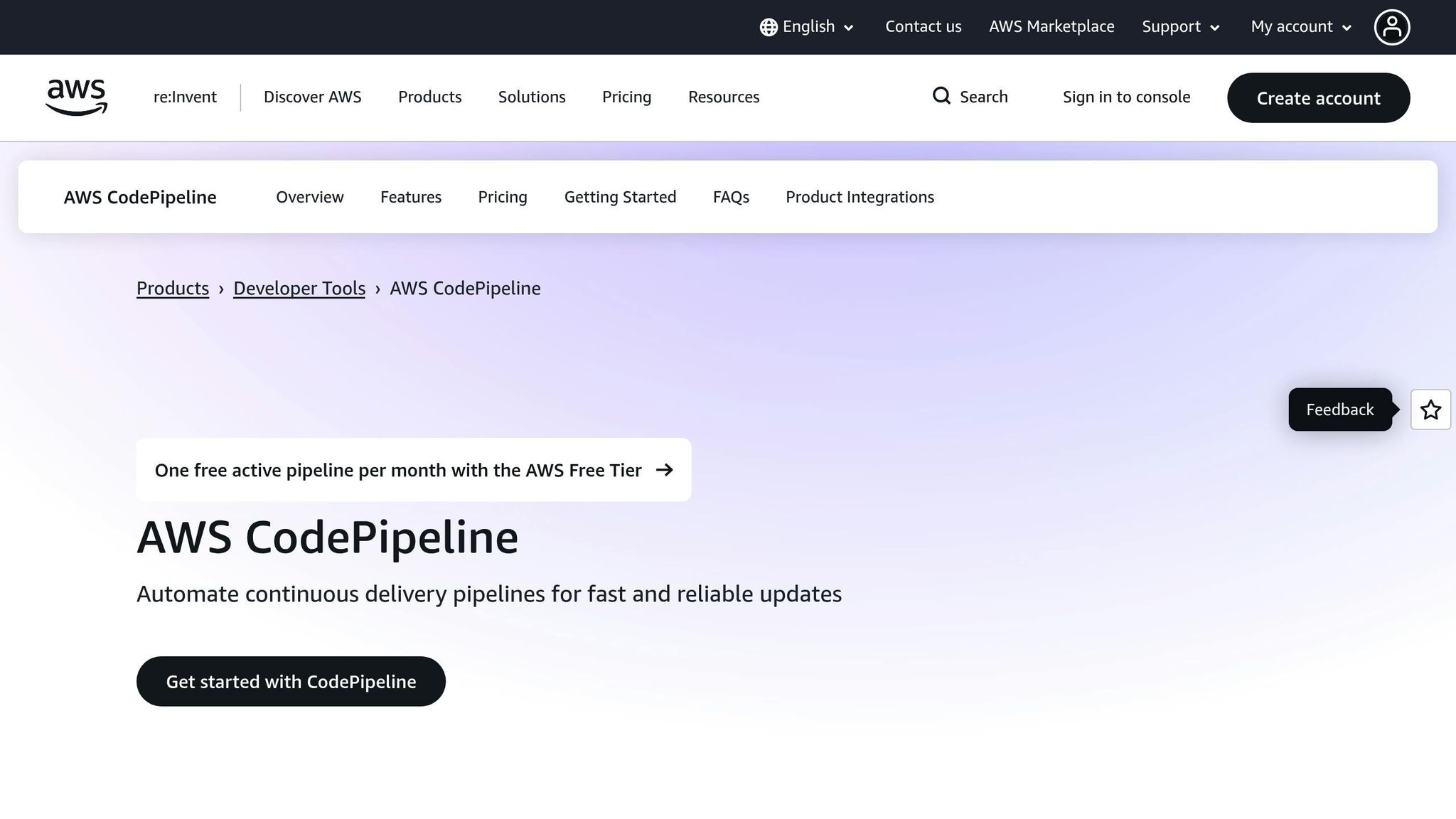Open the Feedback popup
The image size is (1456, 819).
(1339, 409)
